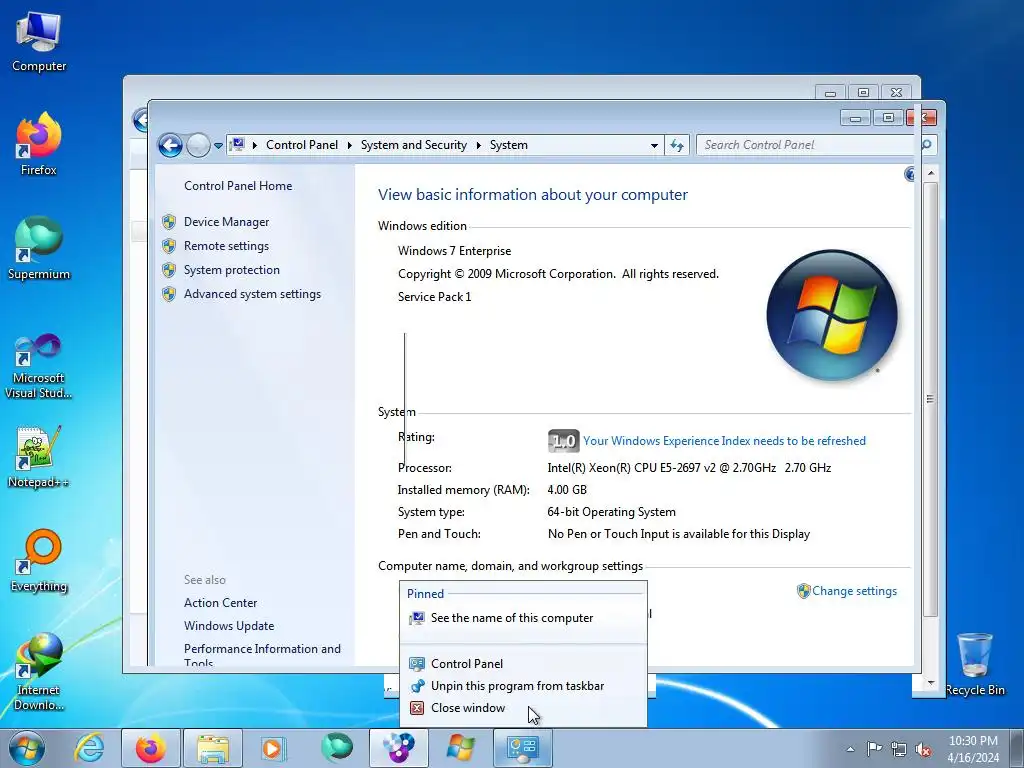
Task: Click Change settings link
Action: point(854,591)
